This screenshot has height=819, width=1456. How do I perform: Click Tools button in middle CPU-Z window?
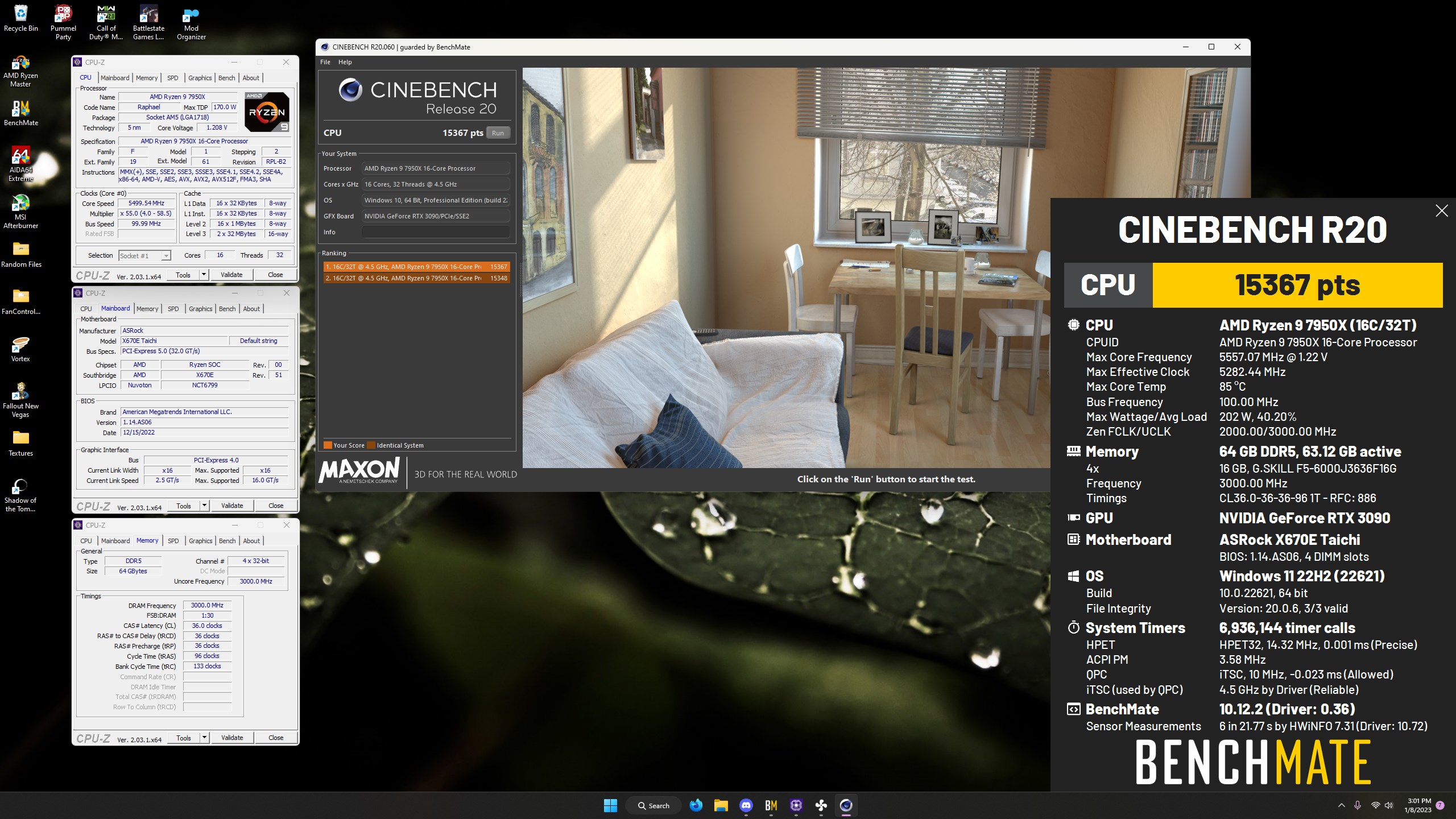click(x=184, y=506)
